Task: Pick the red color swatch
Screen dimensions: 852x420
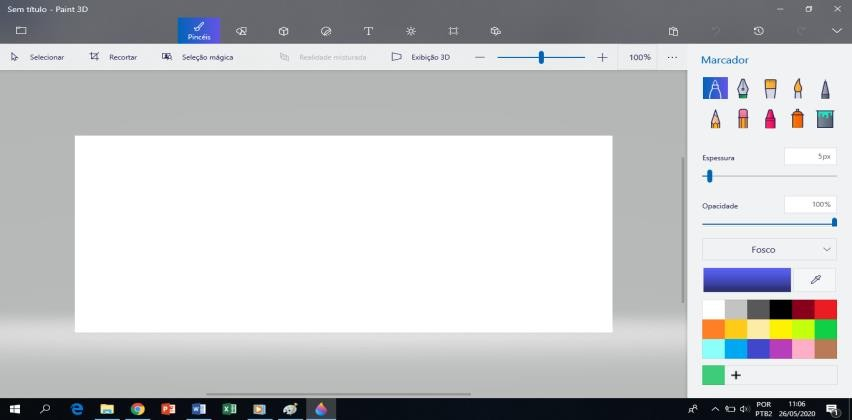Action: coord(825,309)
